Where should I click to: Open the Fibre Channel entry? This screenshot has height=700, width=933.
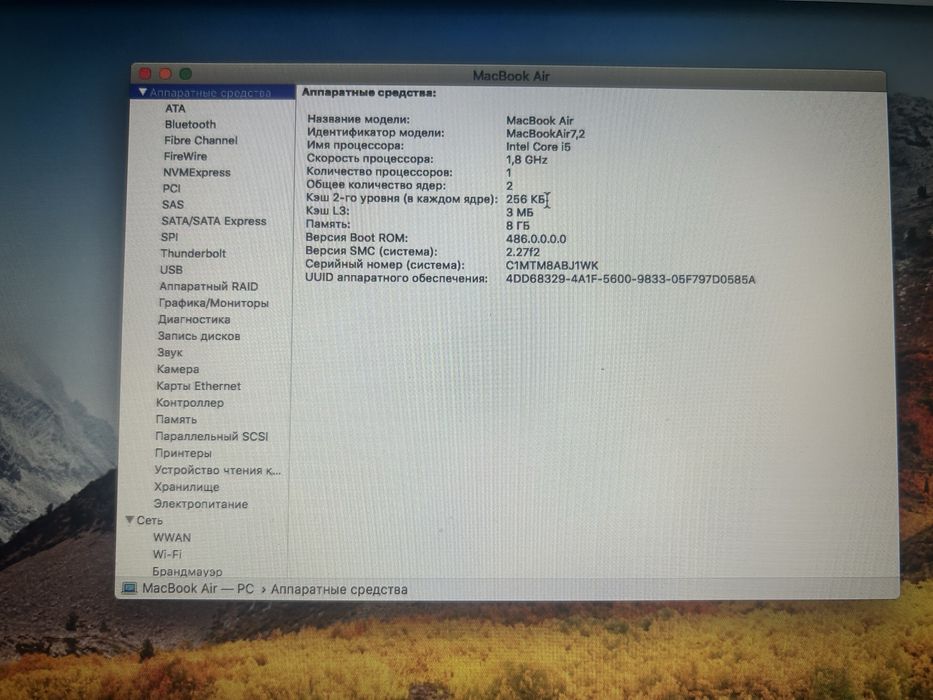[x=201, y=140]
